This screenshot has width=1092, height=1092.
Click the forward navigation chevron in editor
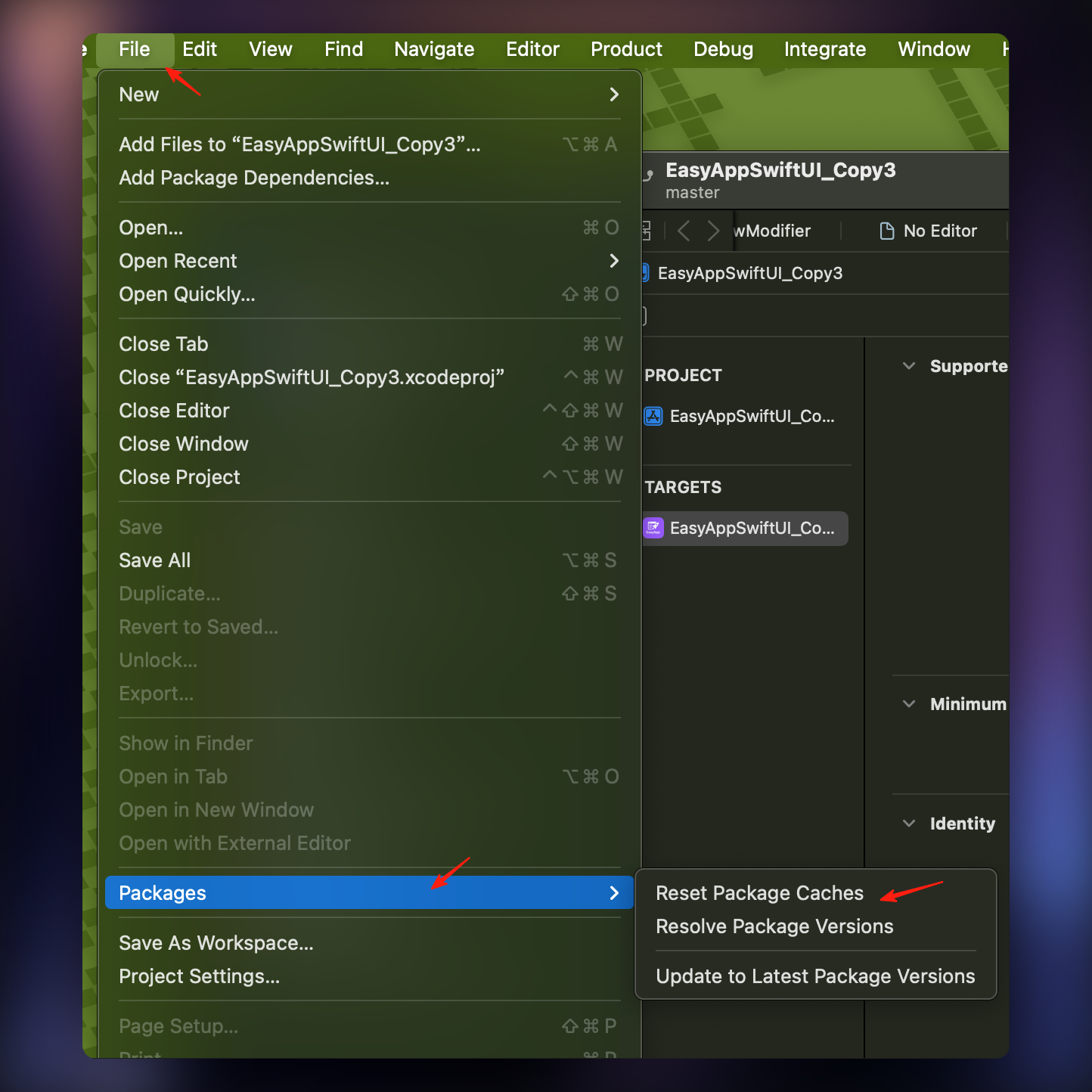713,231
